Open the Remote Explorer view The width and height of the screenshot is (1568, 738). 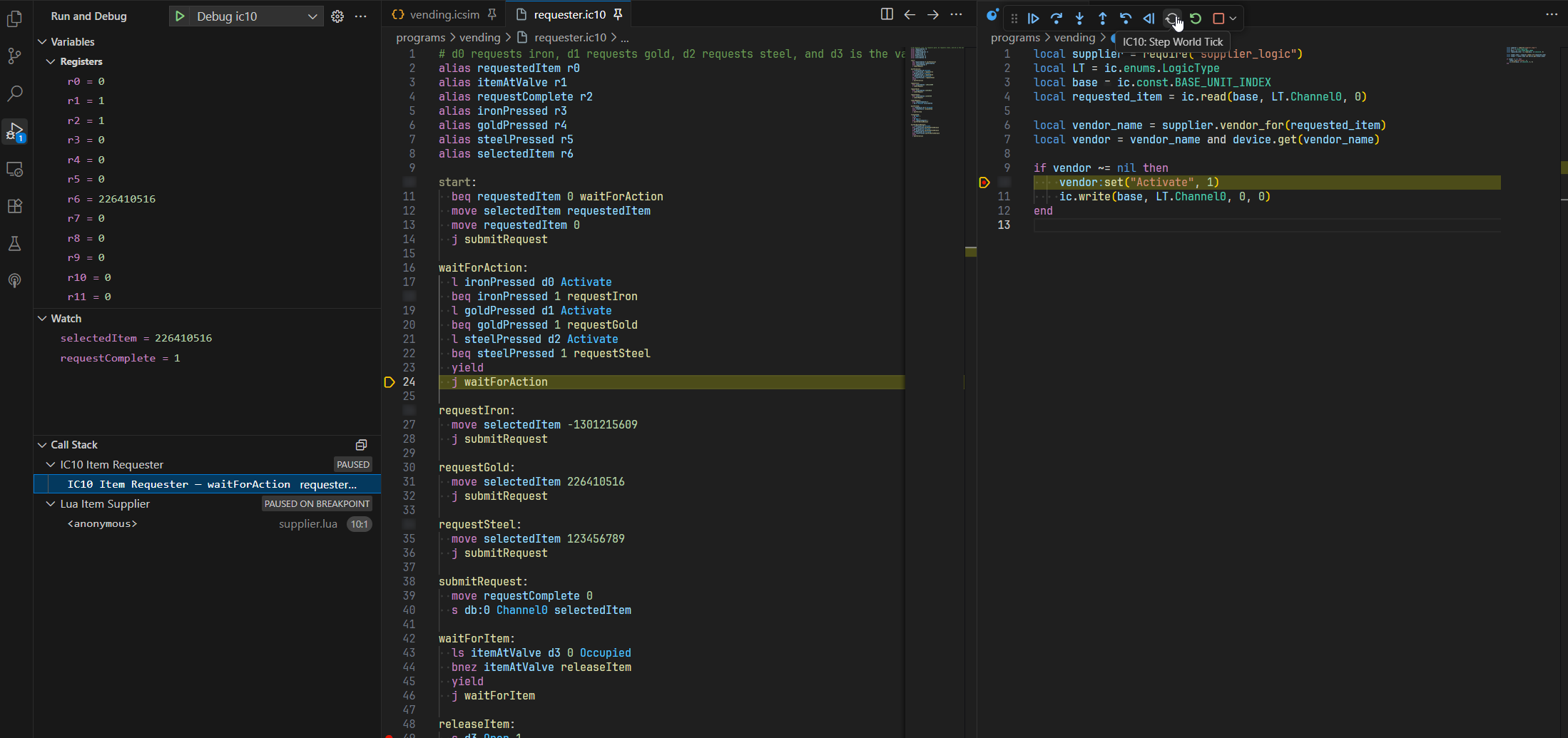tap(14, 169)
